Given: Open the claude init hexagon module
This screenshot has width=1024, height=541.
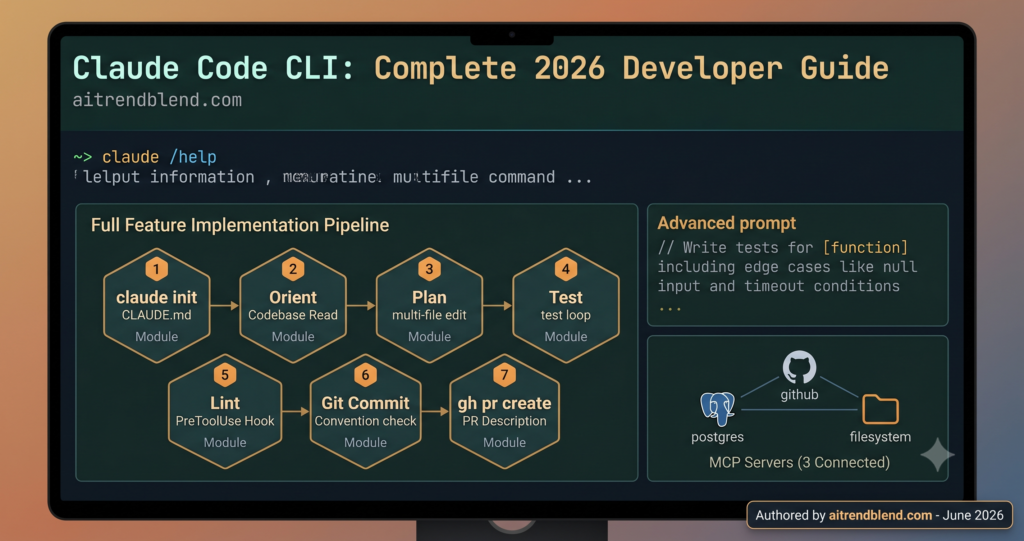Looking at the screenshot, I should (x=157, y=305).
